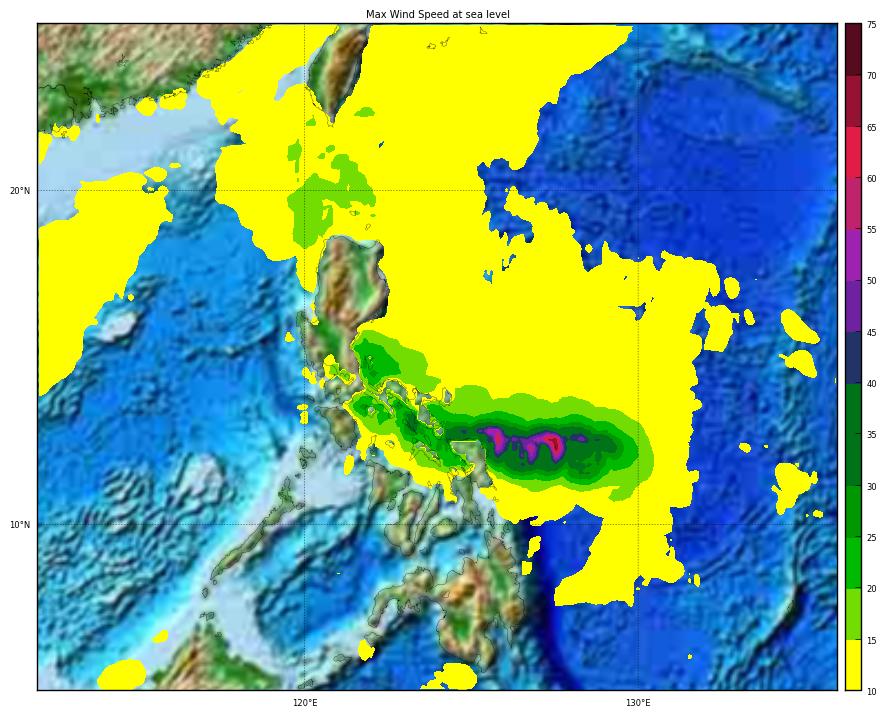
Task: Click the magenta 55-60 colorbar segment
Action: (852, 203)
